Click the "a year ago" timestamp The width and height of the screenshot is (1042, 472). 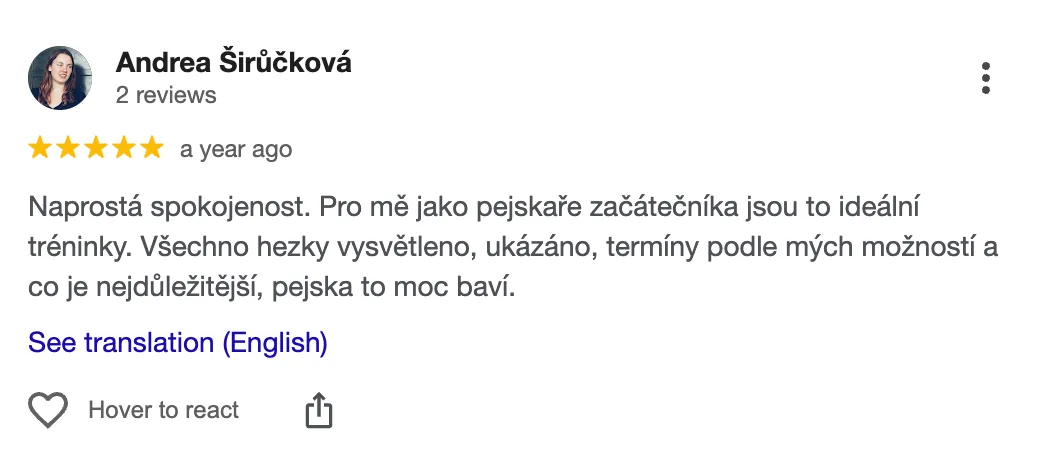pos(236,150)
